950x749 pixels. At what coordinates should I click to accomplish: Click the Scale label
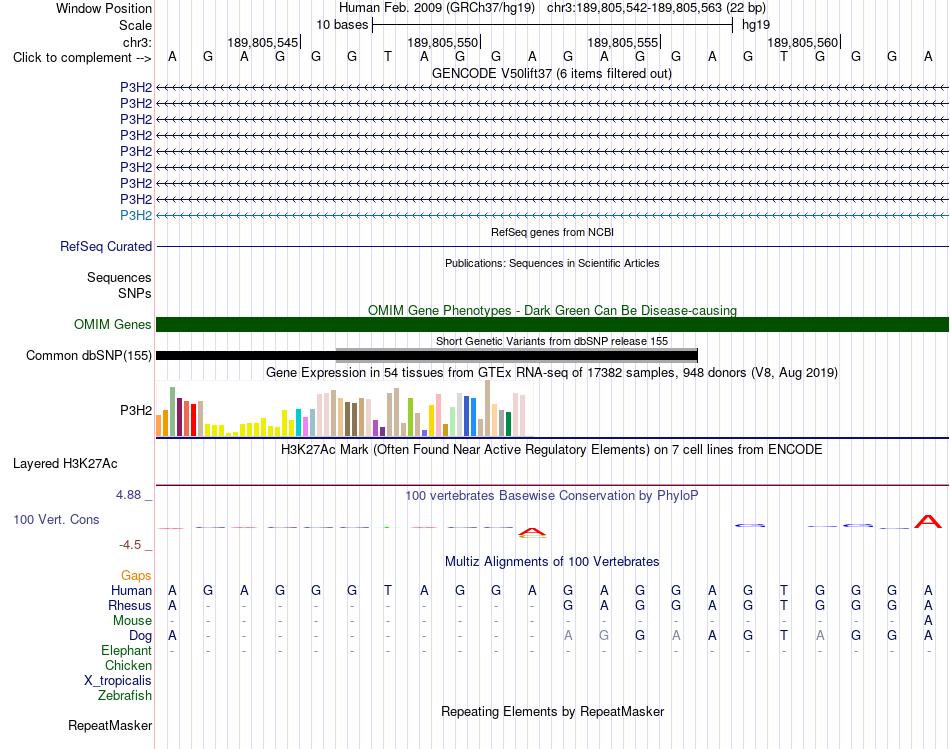(135, 25)
